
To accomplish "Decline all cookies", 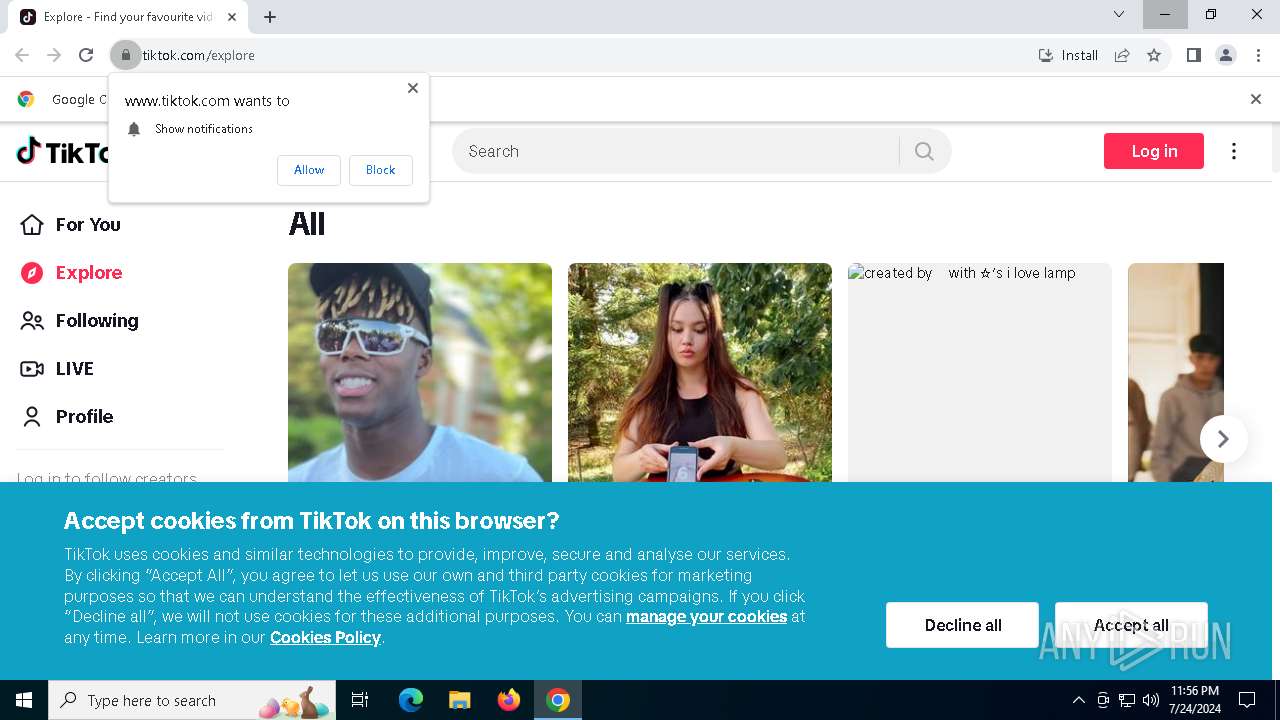I will point(963,625).
